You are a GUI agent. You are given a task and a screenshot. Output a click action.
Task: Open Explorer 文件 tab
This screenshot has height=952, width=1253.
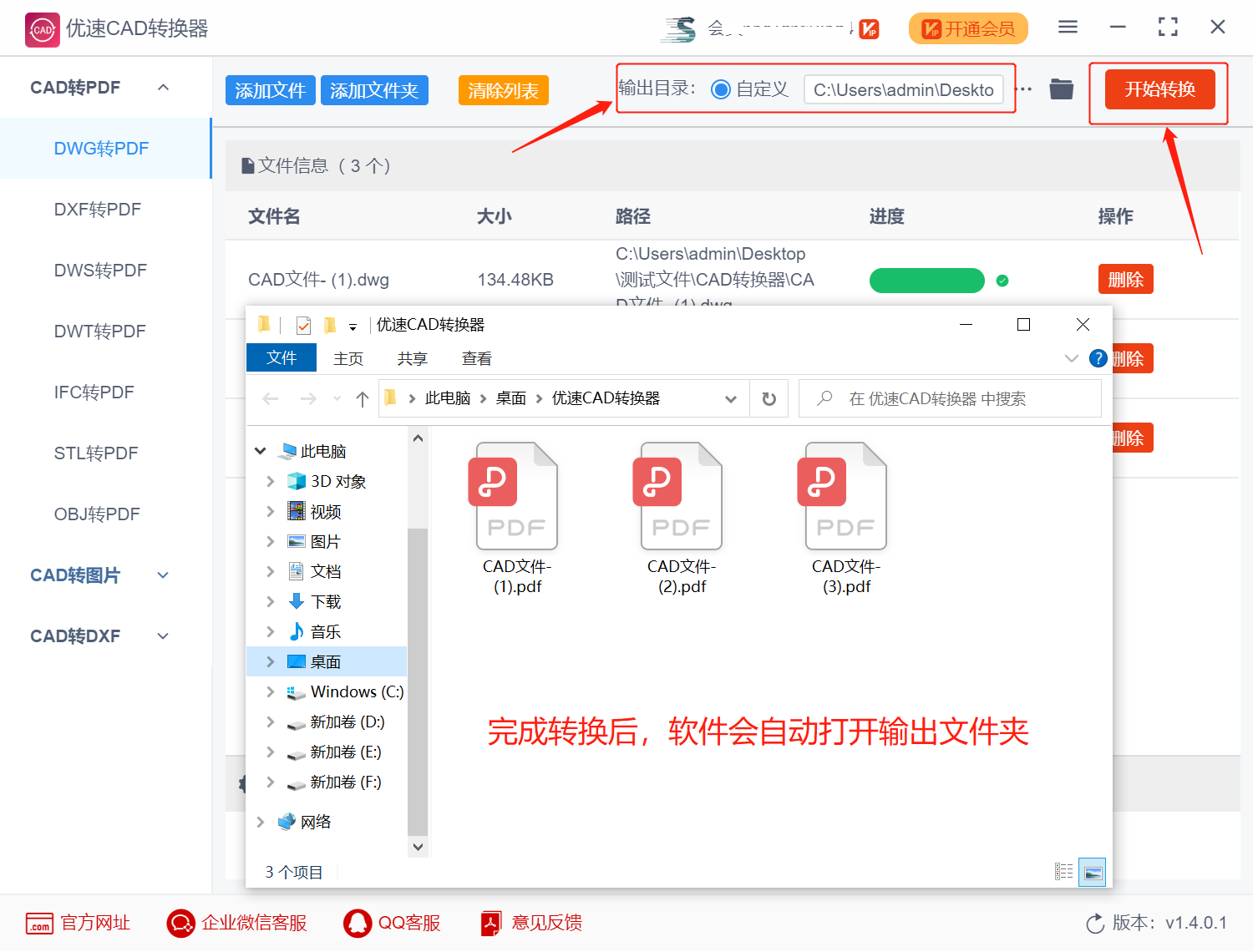(x=282, y=357)
